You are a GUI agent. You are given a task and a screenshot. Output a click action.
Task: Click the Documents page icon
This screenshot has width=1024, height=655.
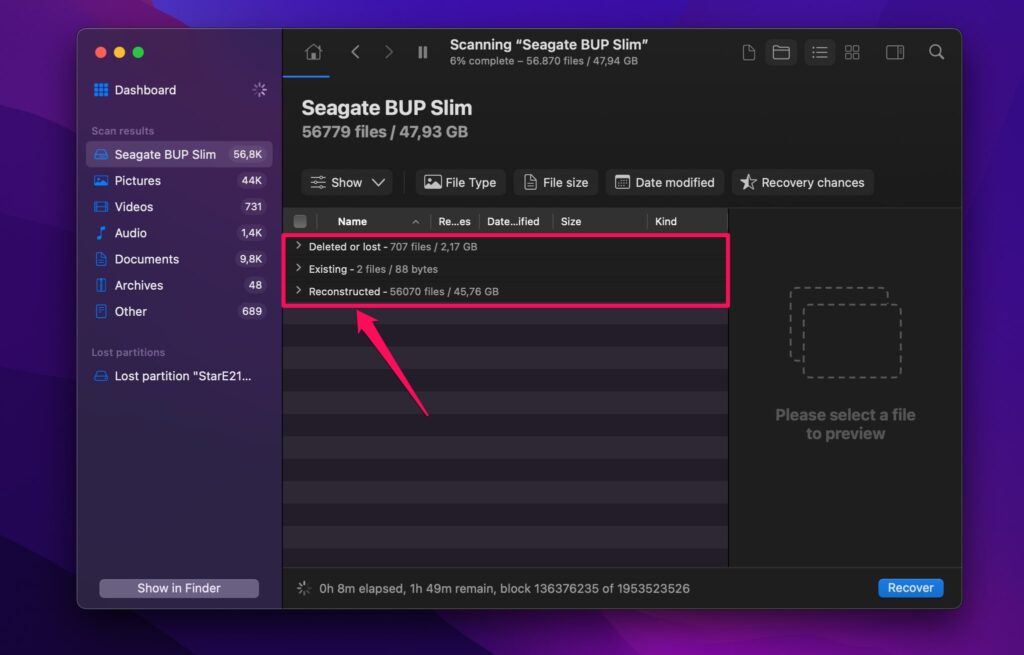[101, 259]
